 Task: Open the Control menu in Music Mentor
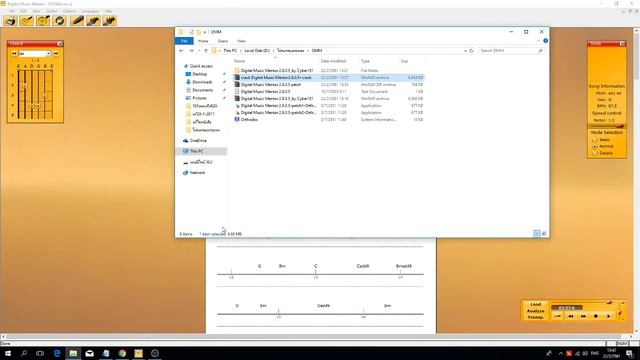click(51, 11)
